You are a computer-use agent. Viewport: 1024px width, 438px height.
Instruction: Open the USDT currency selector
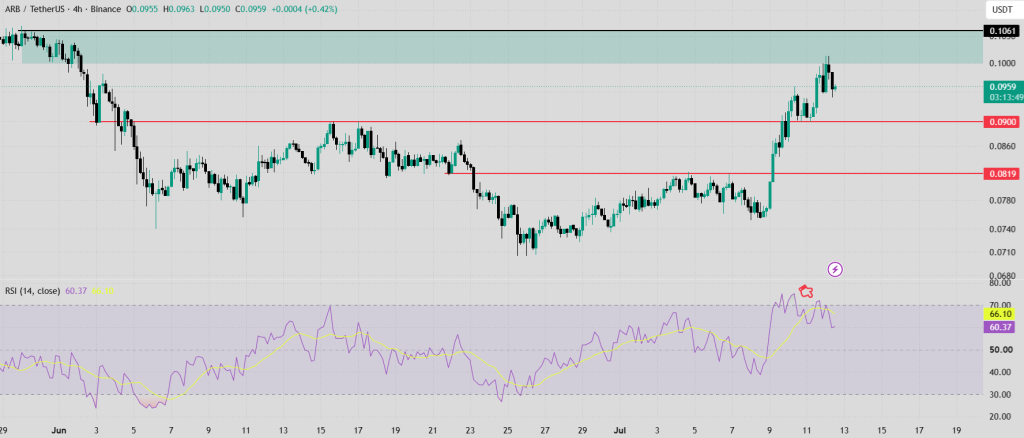click(1002, 9)
